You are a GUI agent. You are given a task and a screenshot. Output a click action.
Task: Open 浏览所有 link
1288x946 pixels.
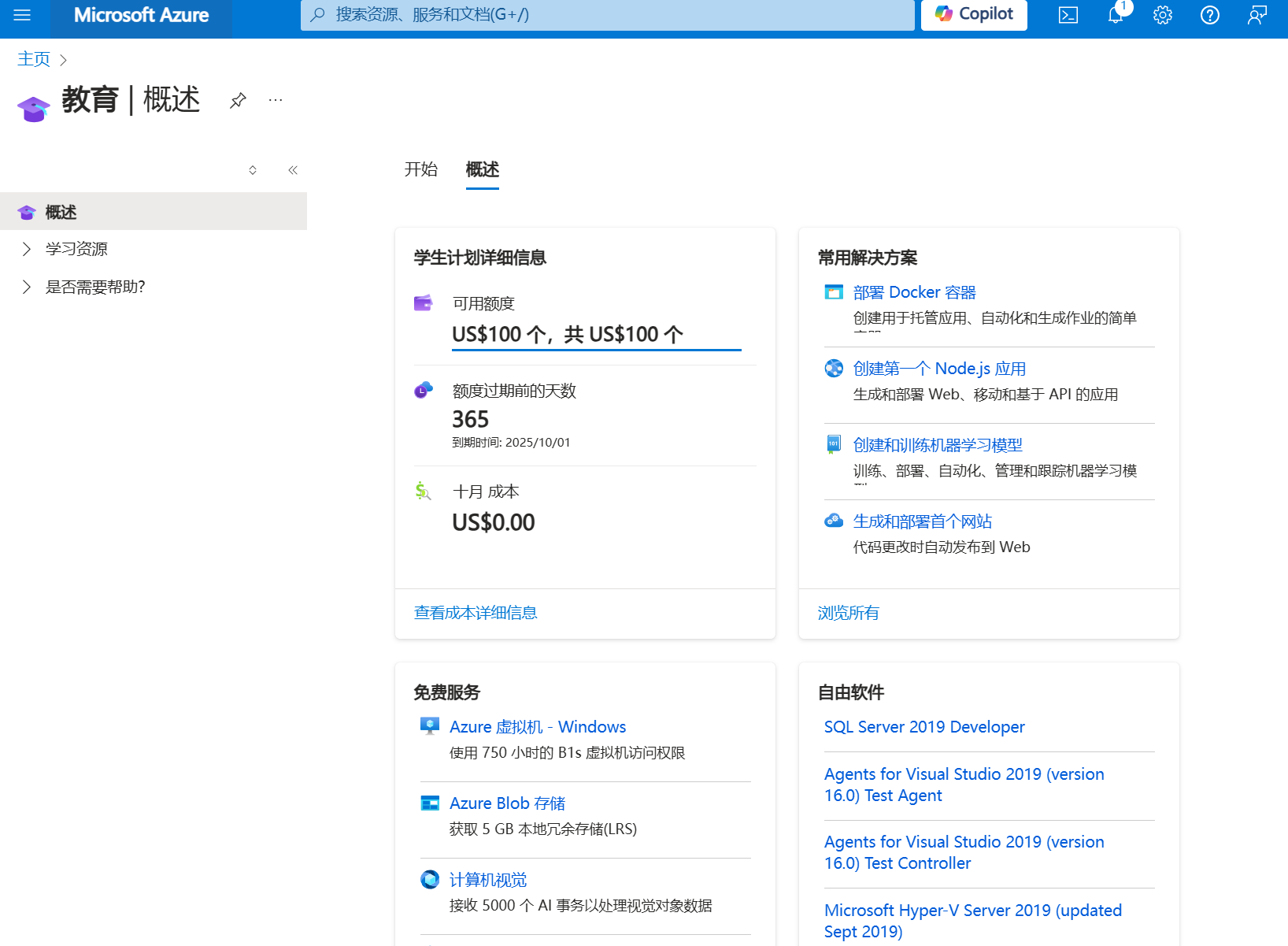(848, 613)
